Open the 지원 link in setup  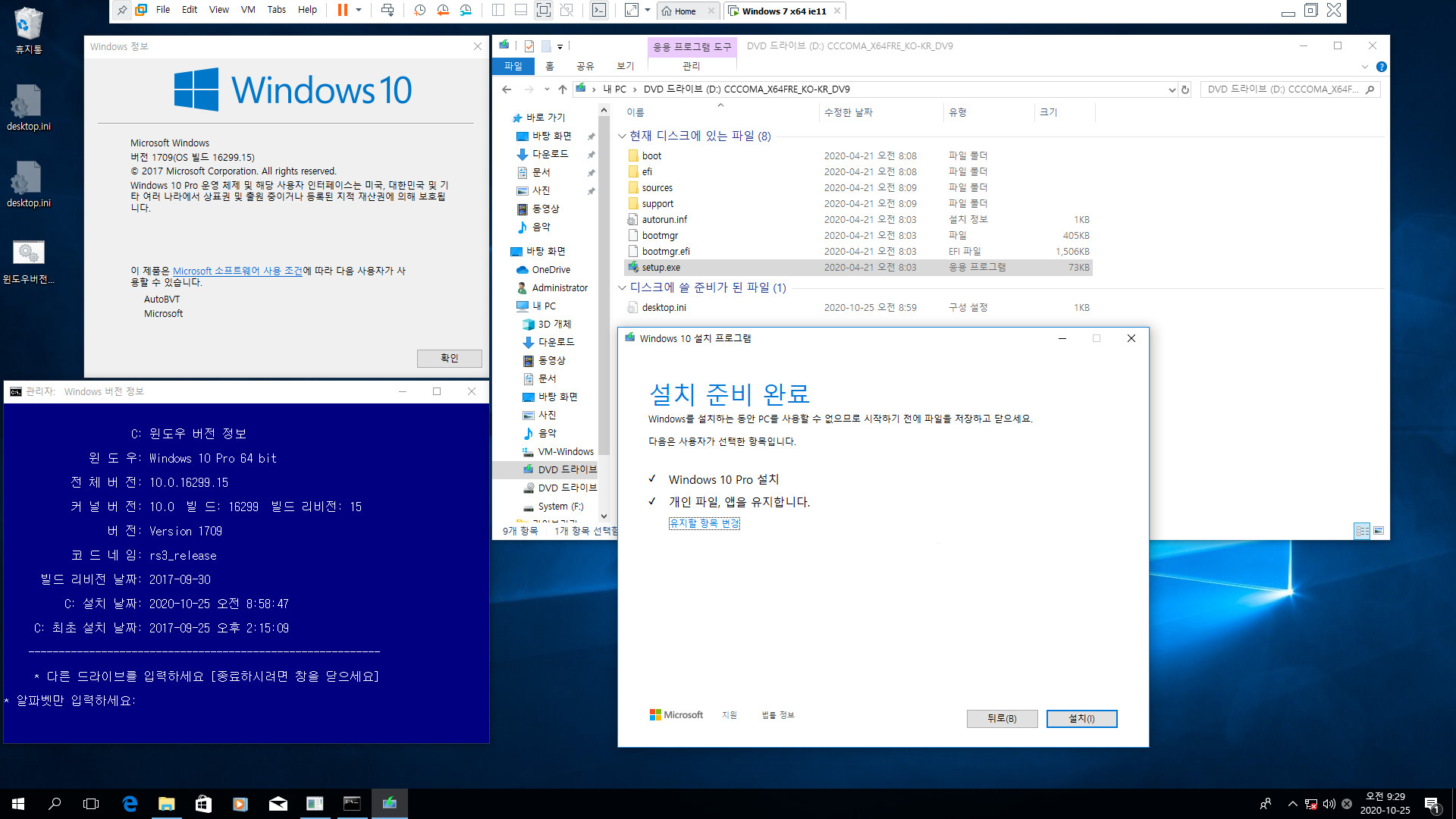tap(730, 715)
